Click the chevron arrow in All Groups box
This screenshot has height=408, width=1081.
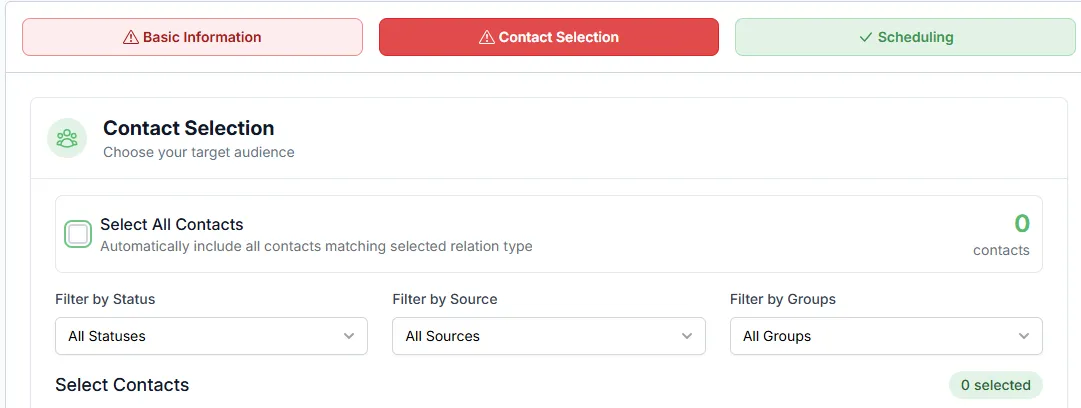1024,336
